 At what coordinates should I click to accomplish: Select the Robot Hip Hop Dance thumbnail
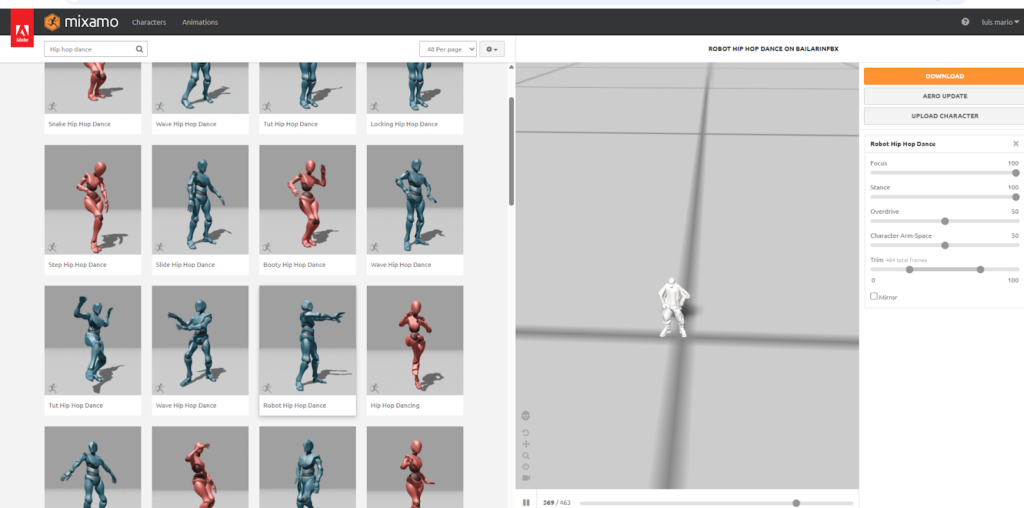click(308, 340)
